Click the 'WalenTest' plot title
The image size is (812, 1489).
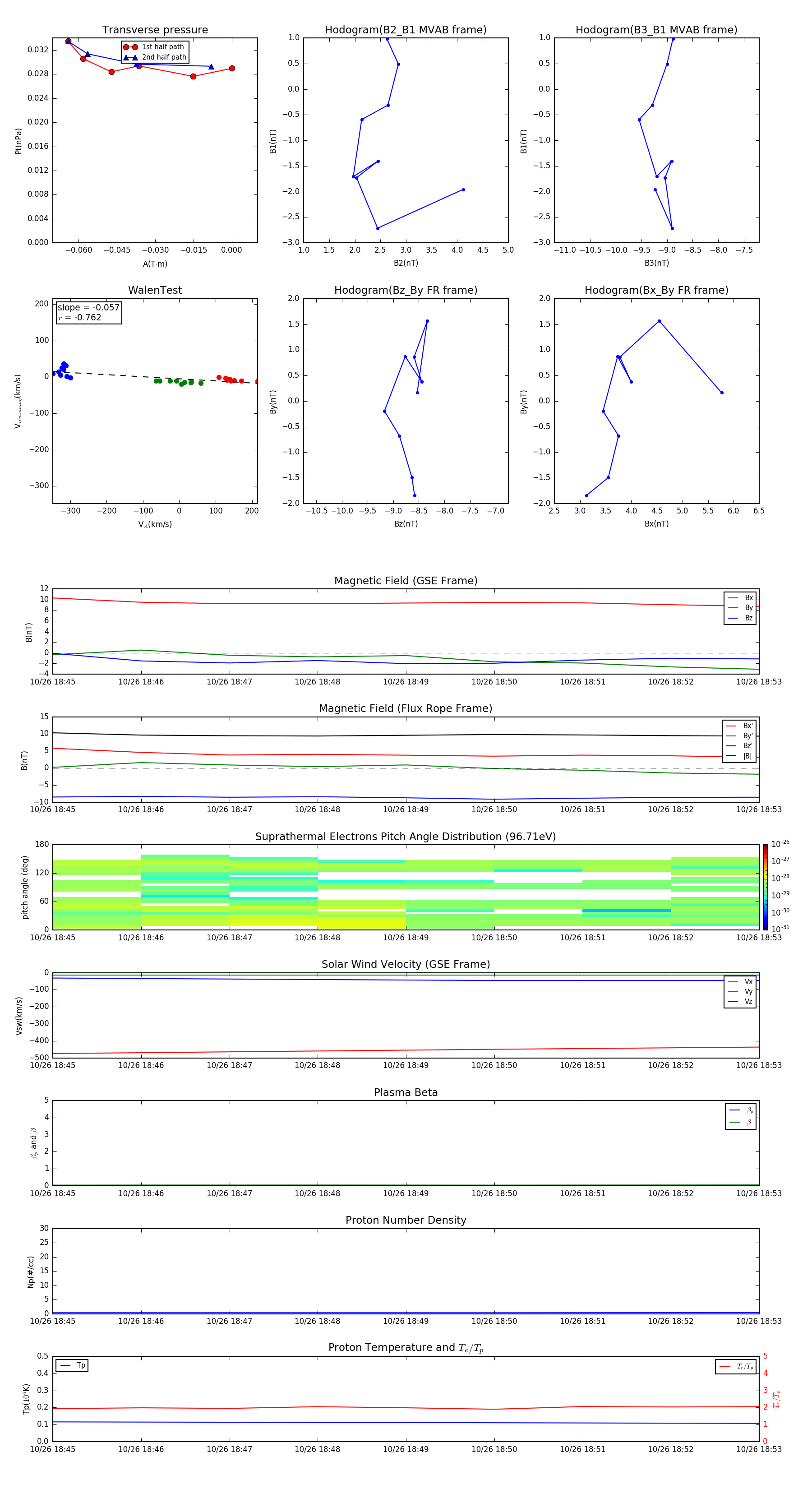pyautogui.click(x=155, y=290)
